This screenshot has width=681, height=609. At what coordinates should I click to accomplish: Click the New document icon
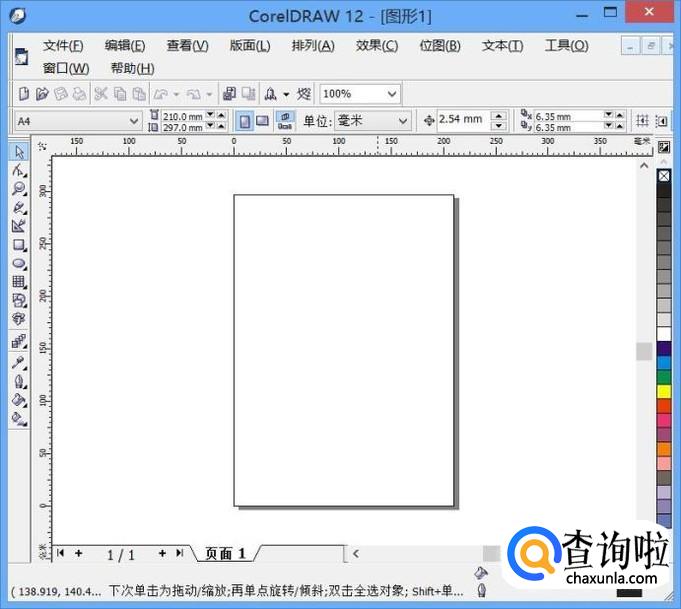coord(24,94)
